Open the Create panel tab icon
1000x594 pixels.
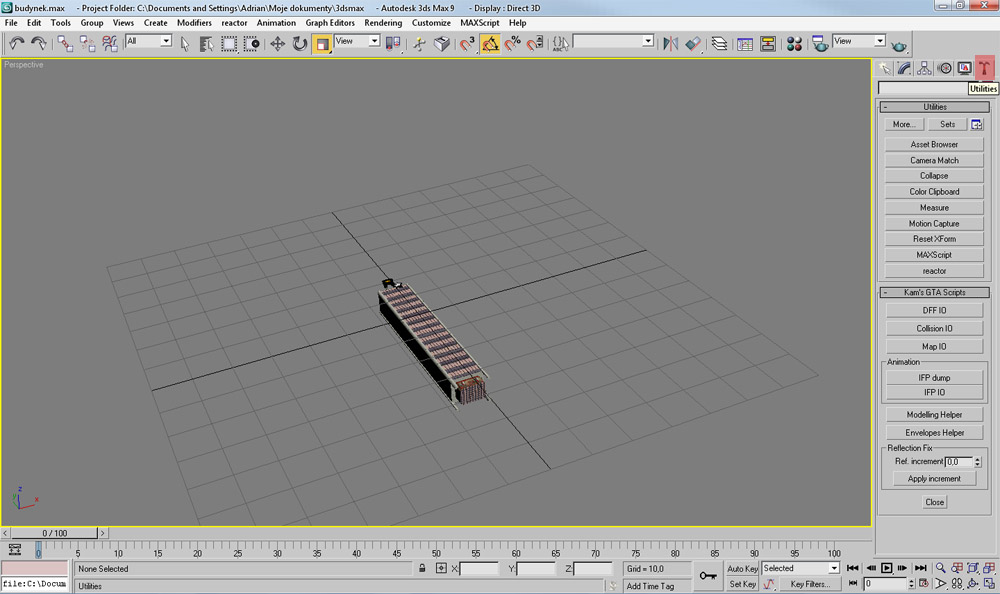pyautogui.click(x=885, y=68)
